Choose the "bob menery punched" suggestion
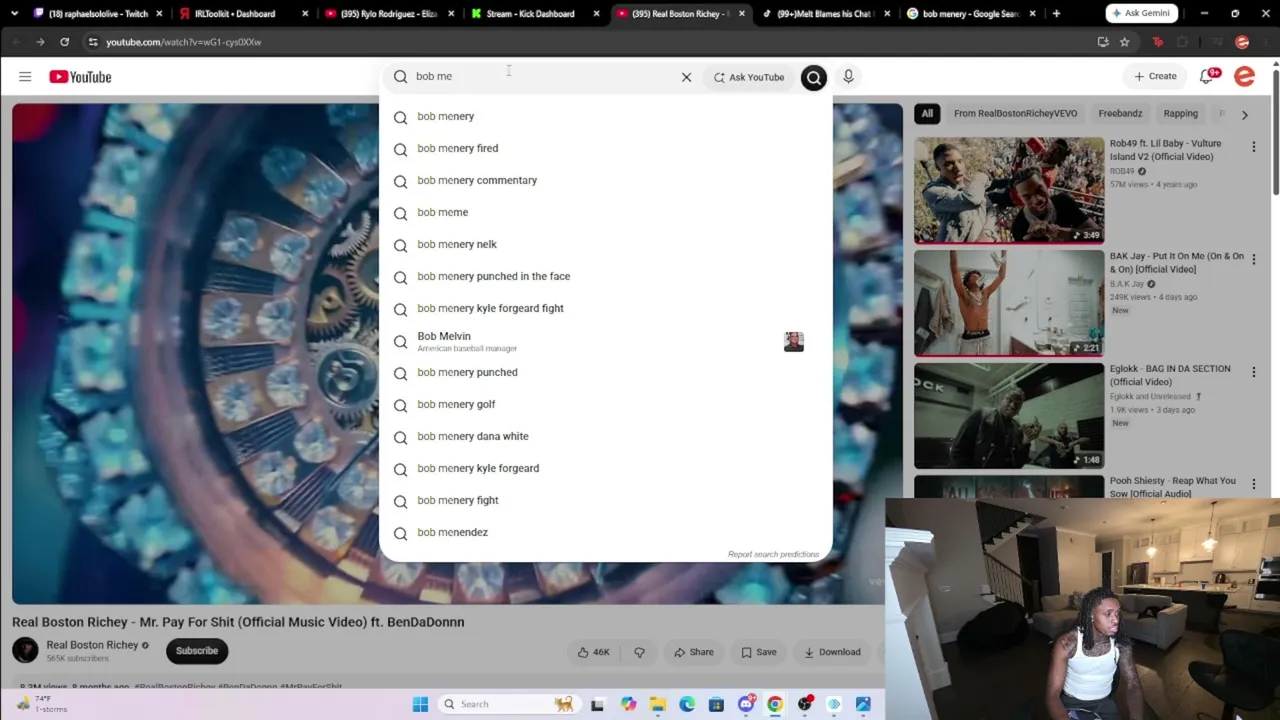The image size is (1280, 720). [605, 372]
